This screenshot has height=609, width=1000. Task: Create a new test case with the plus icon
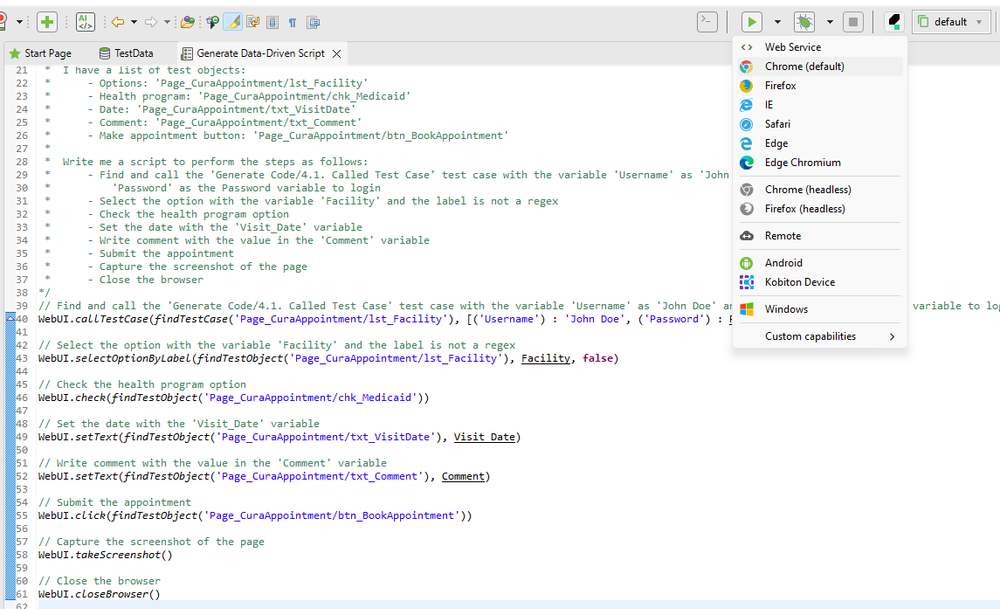[x=45, y=21]
